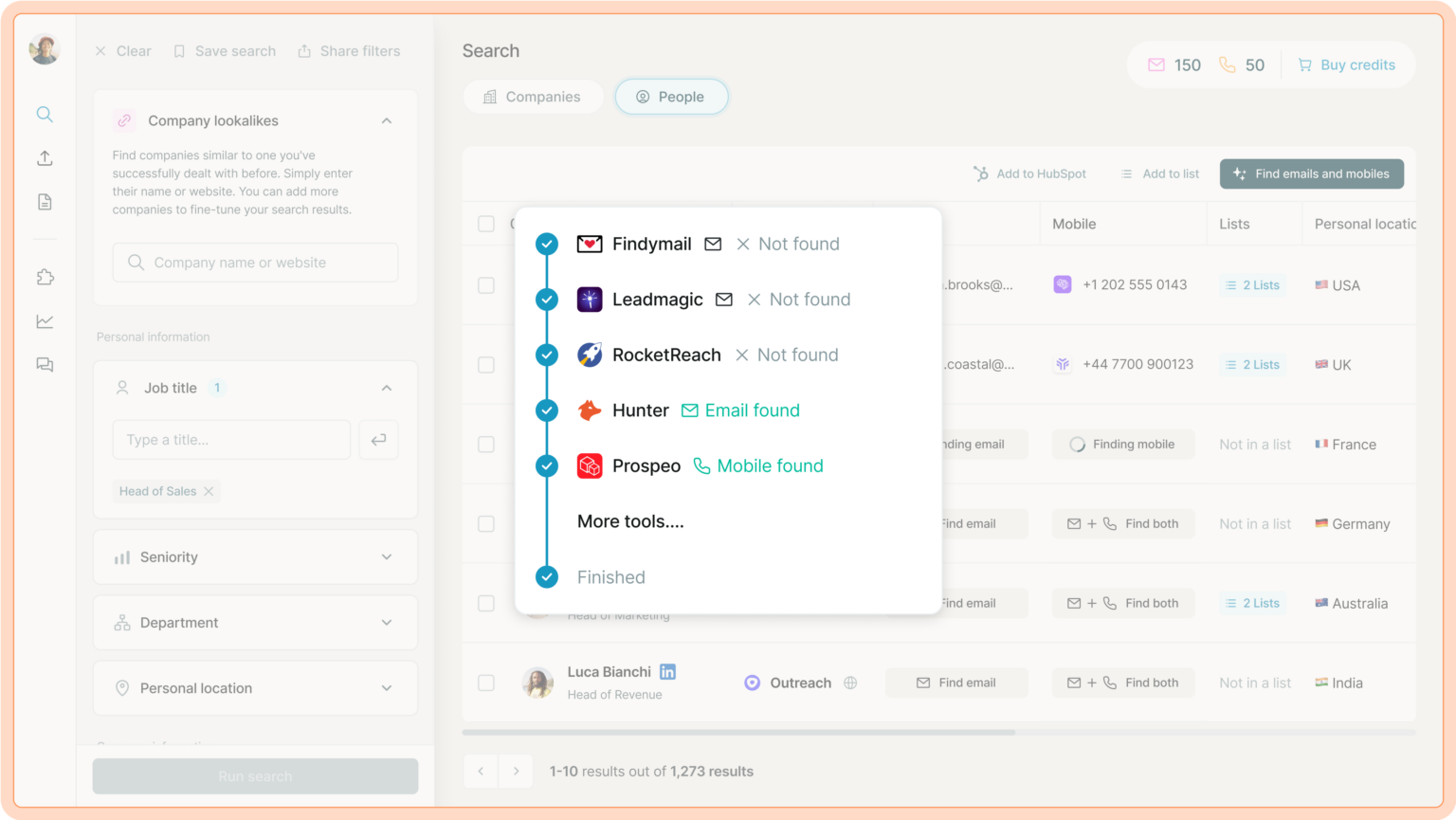
Task: Collapse the Company lookalikes panel
Action: click(x=386, y=120)
